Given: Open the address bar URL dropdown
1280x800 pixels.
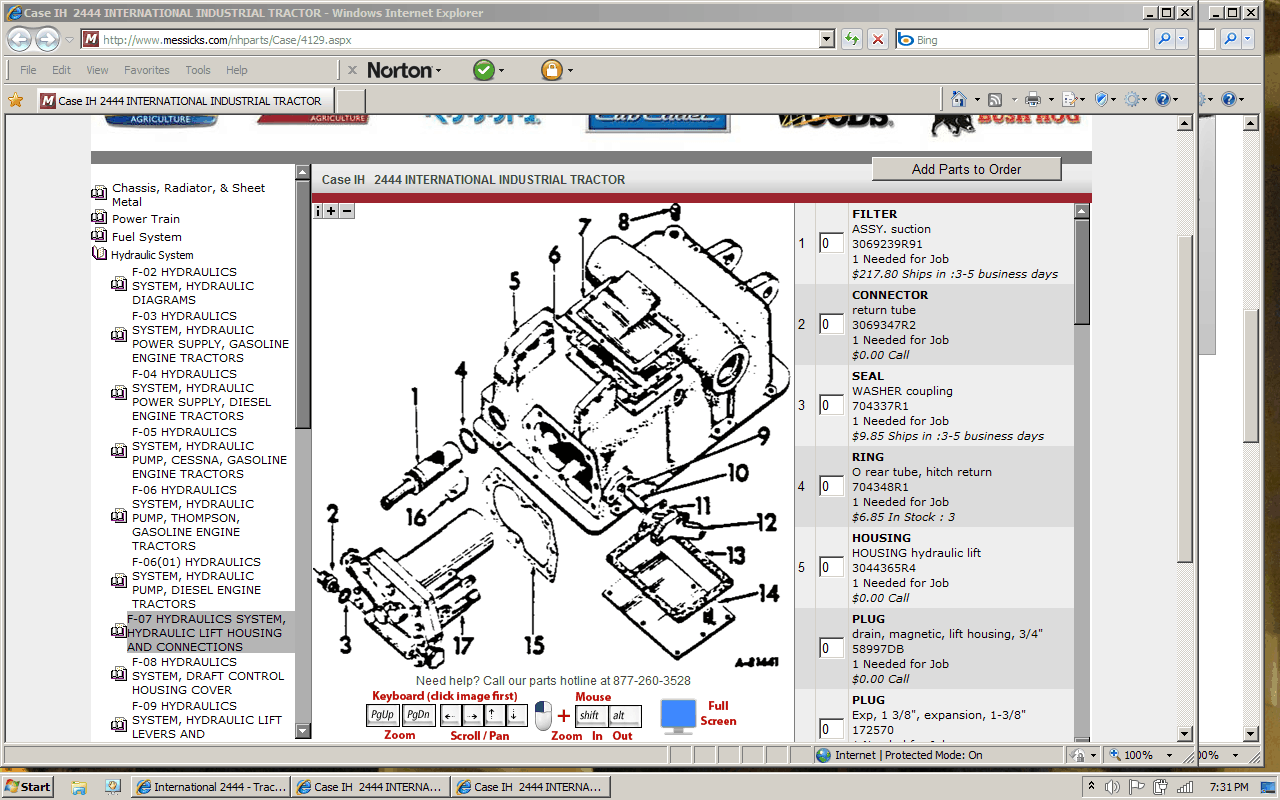Looking at the screenshot, I should [x=826, y=40].
